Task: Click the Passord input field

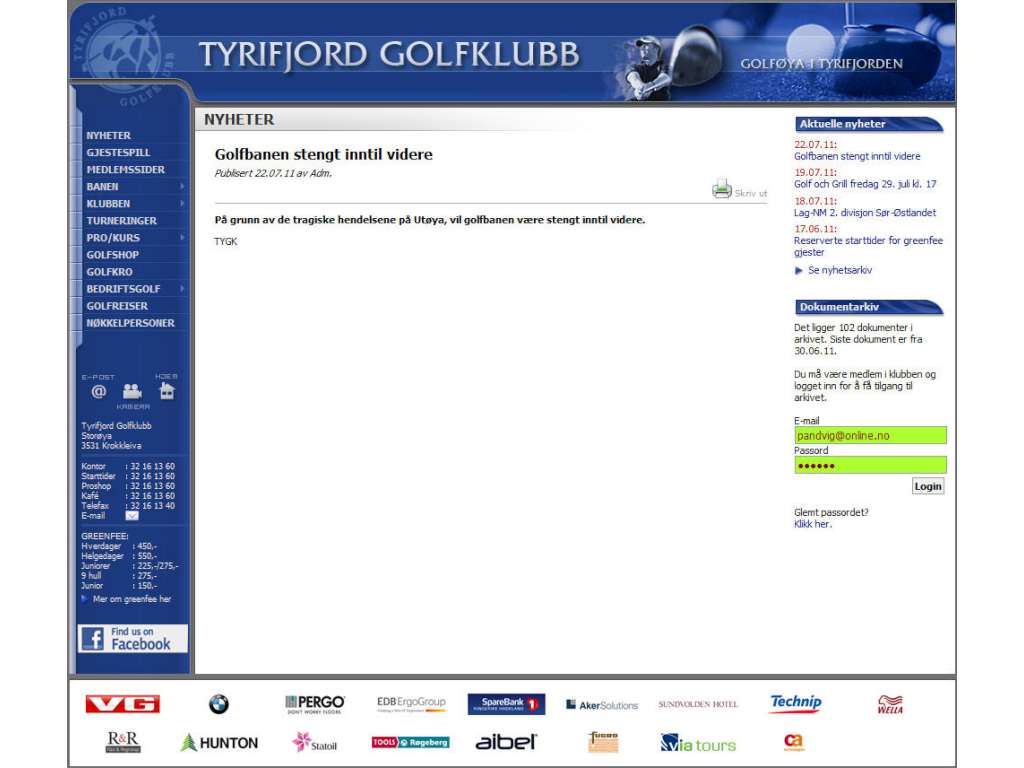Action: (x=870, y=465)
